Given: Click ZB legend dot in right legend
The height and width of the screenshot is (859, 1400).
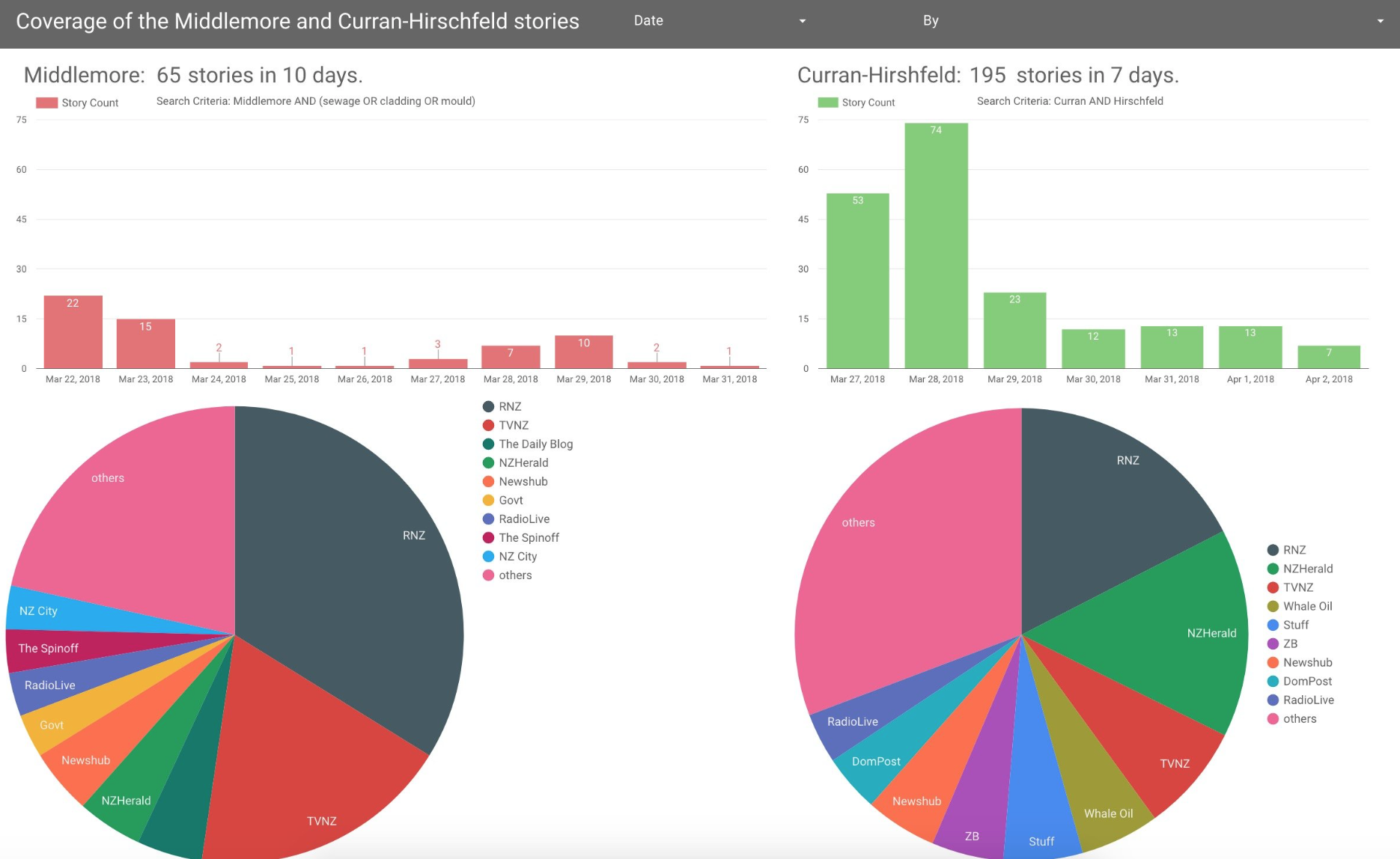Looking at the screenshot, I should [x=1273, y=644].
